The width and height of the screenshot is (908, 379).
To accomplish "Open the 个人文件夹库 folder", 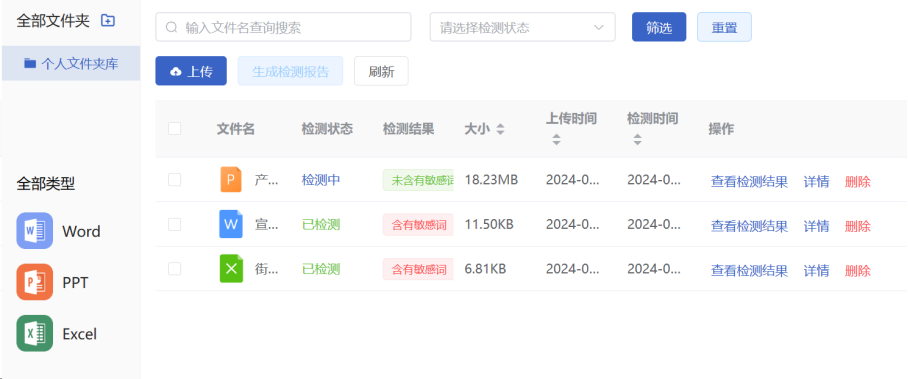I will [x=71, y=63].
